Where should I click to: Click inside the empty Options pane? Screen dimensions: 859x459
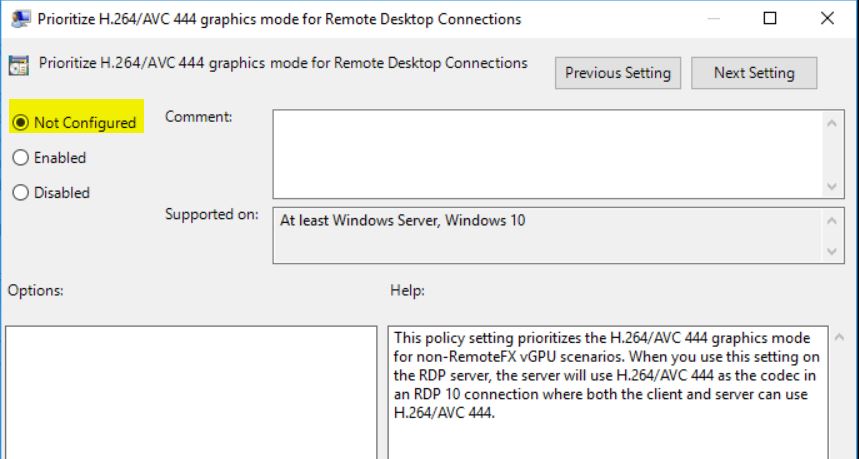[x=191, y=392]
